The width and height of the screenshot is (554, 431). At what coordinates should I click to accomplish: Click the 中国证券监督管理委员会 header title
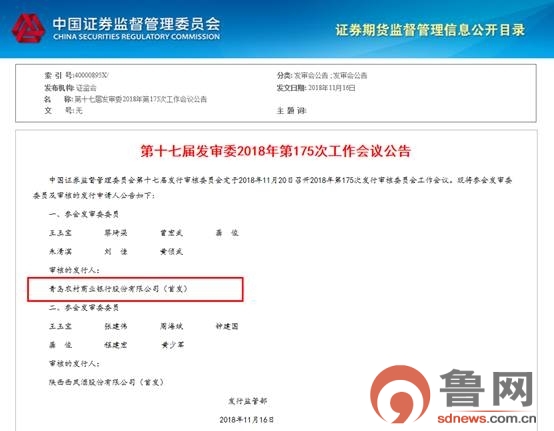136,24
